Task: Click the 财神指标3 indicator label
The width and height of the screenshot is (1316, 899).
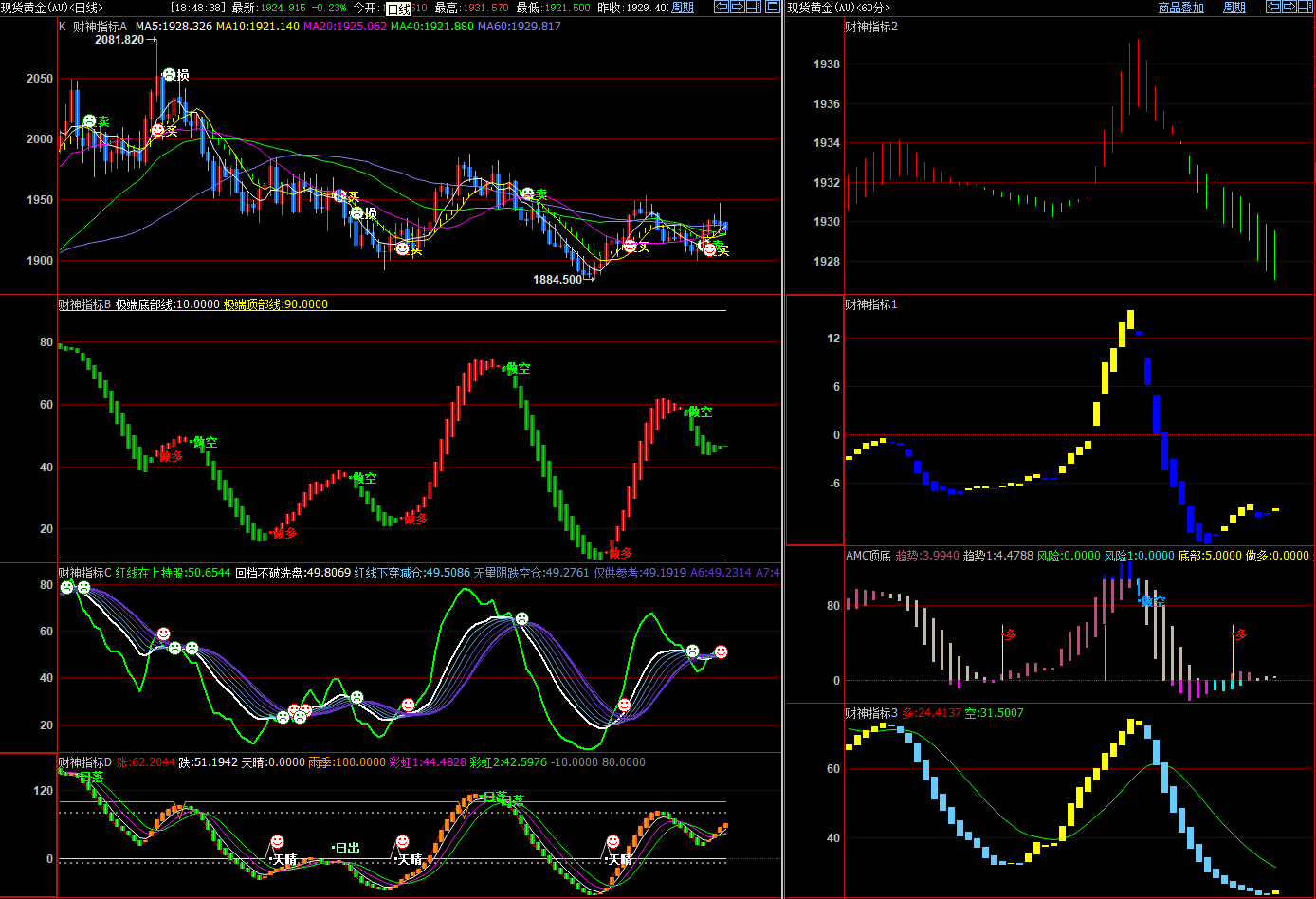Action: pyautogui.click(x=870, y=713)
